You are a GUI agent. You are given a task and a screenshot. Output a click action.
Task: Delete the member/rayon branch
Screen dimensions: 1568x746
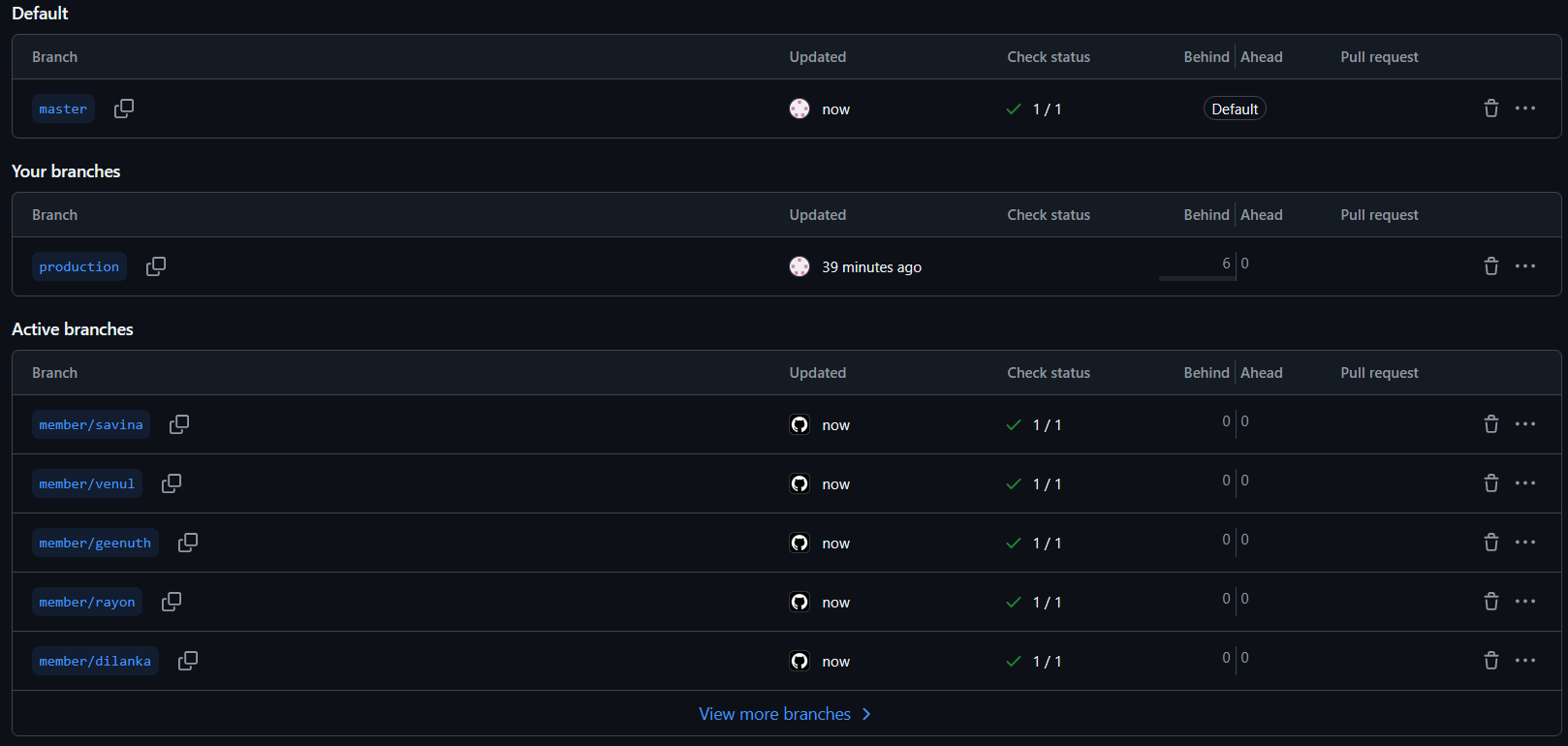[1491, 602]
